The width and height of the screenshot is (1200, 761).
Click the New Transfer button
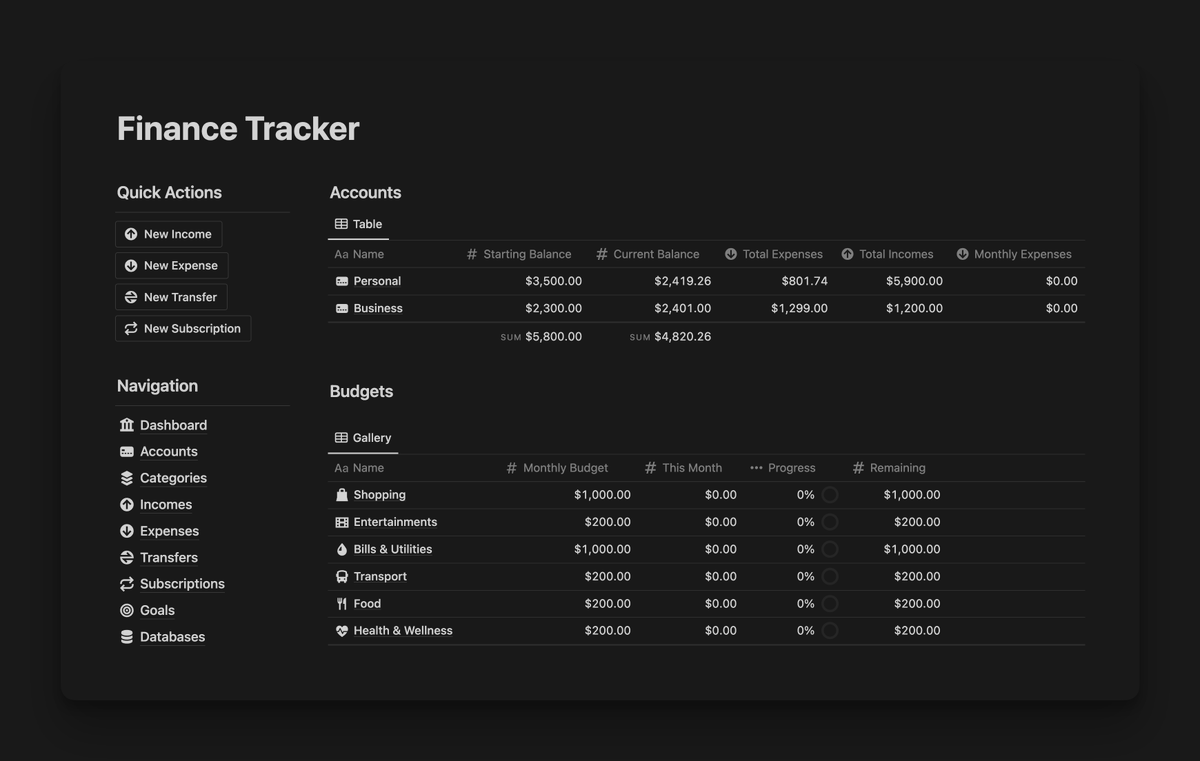[172, 297]
